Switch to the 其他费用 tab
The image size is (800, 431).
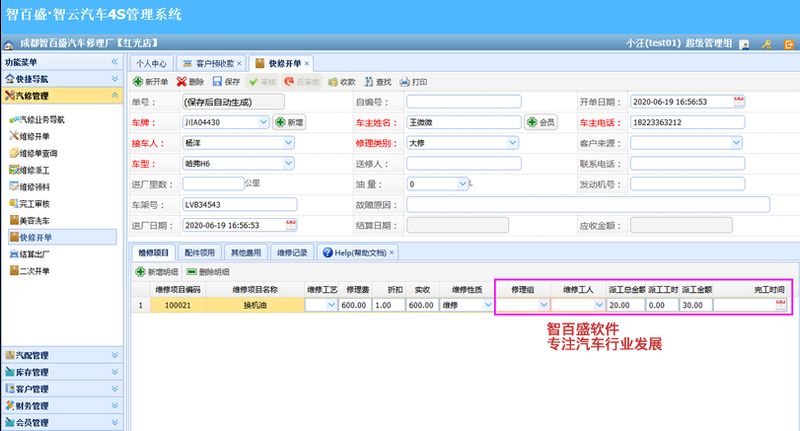(x=246, y=252)
